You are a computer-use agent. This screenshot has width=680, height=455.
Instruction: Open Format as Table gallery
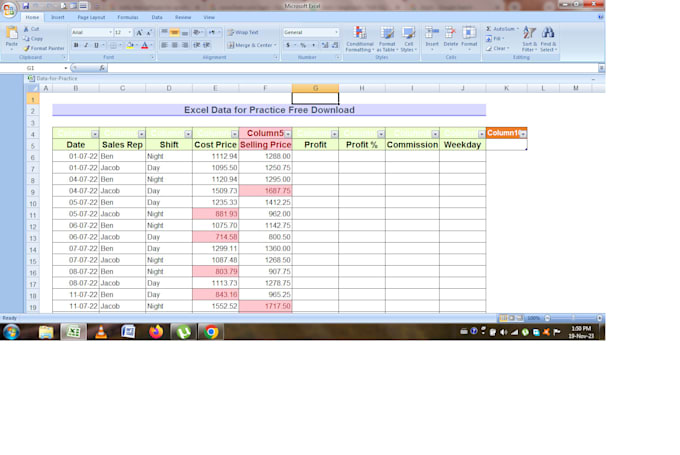387,39
